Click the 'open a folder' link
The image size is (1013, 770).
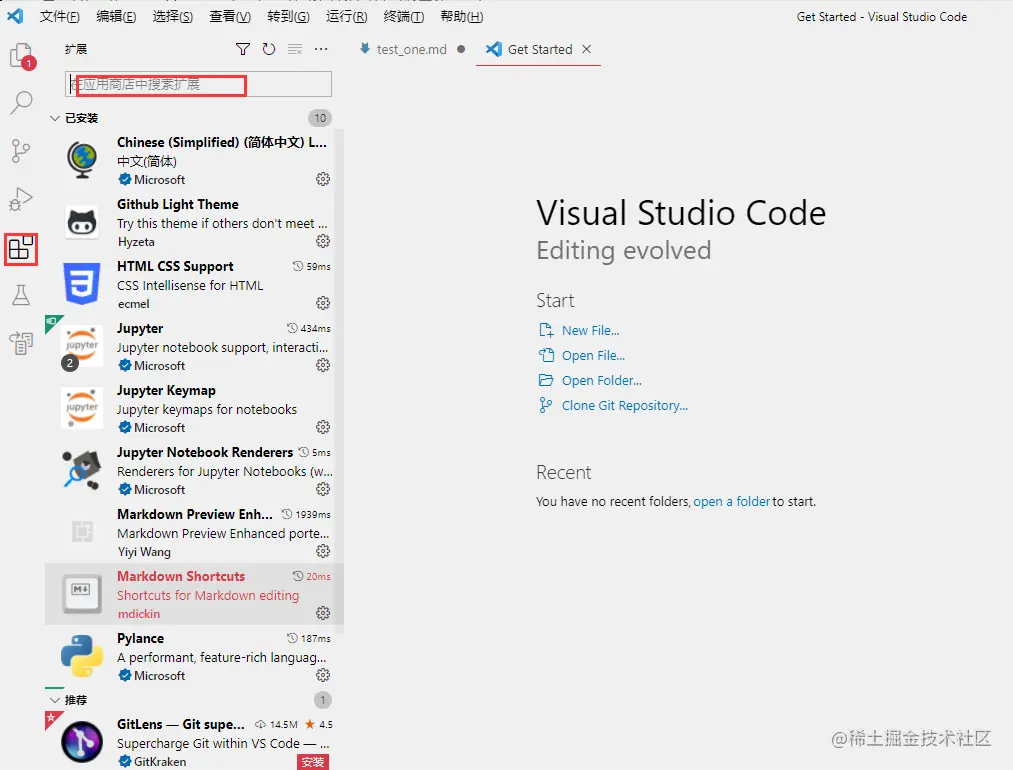pyautogui.click(x=731, y=501)
